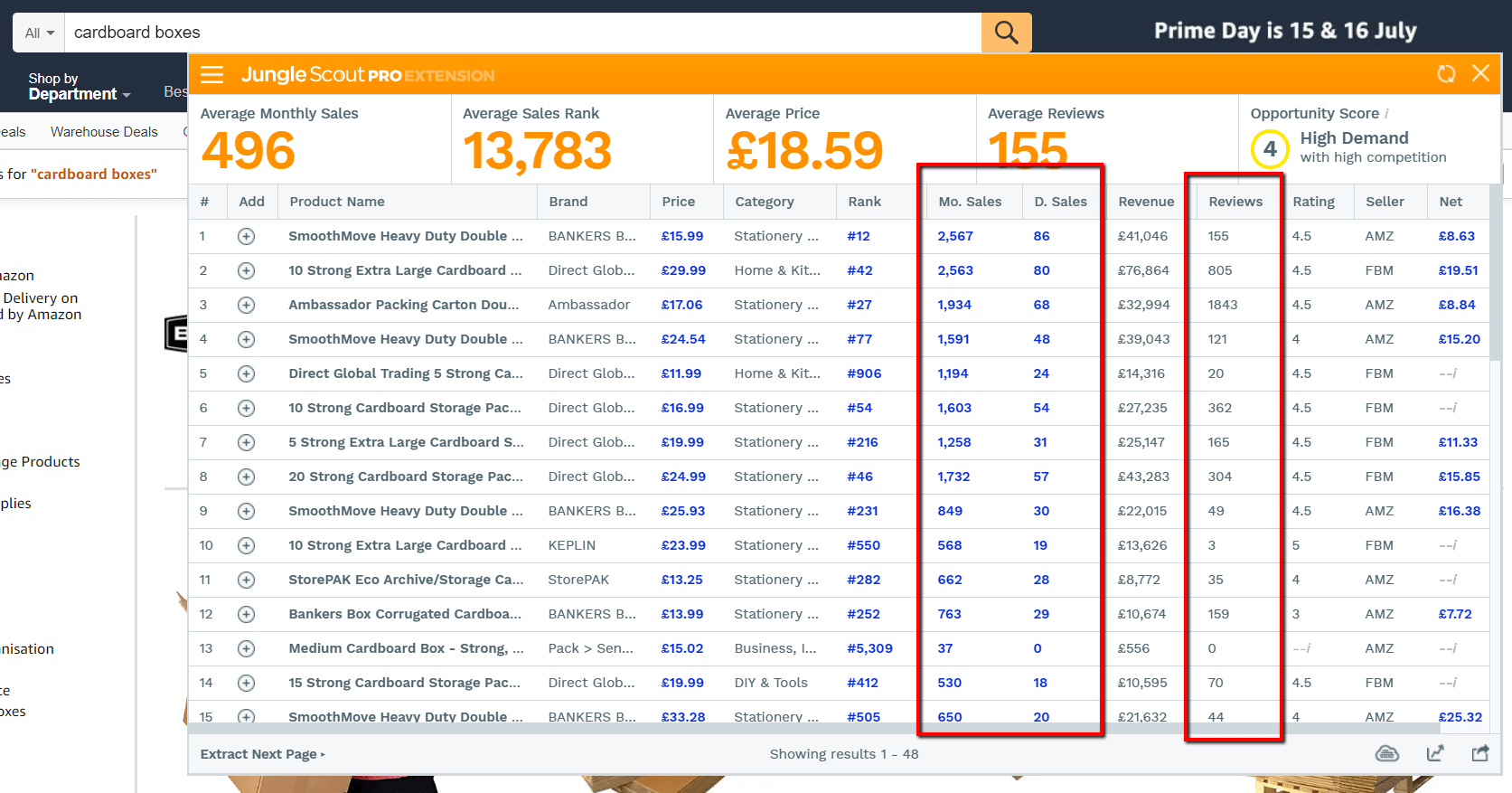Click price £29.99 in row 2
Image resolution: width=1512 pixels, height=793 pixels.
683,270
